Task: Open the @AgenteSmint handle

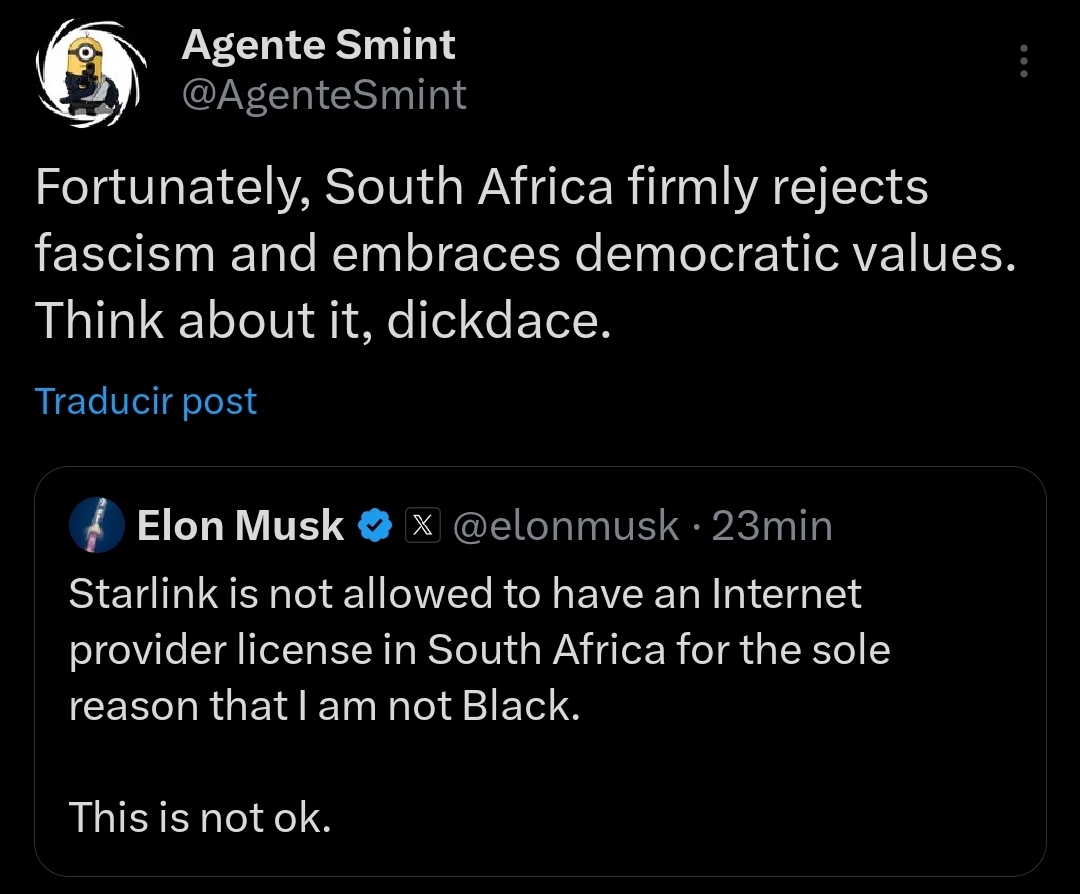Action: pos(323,95)
